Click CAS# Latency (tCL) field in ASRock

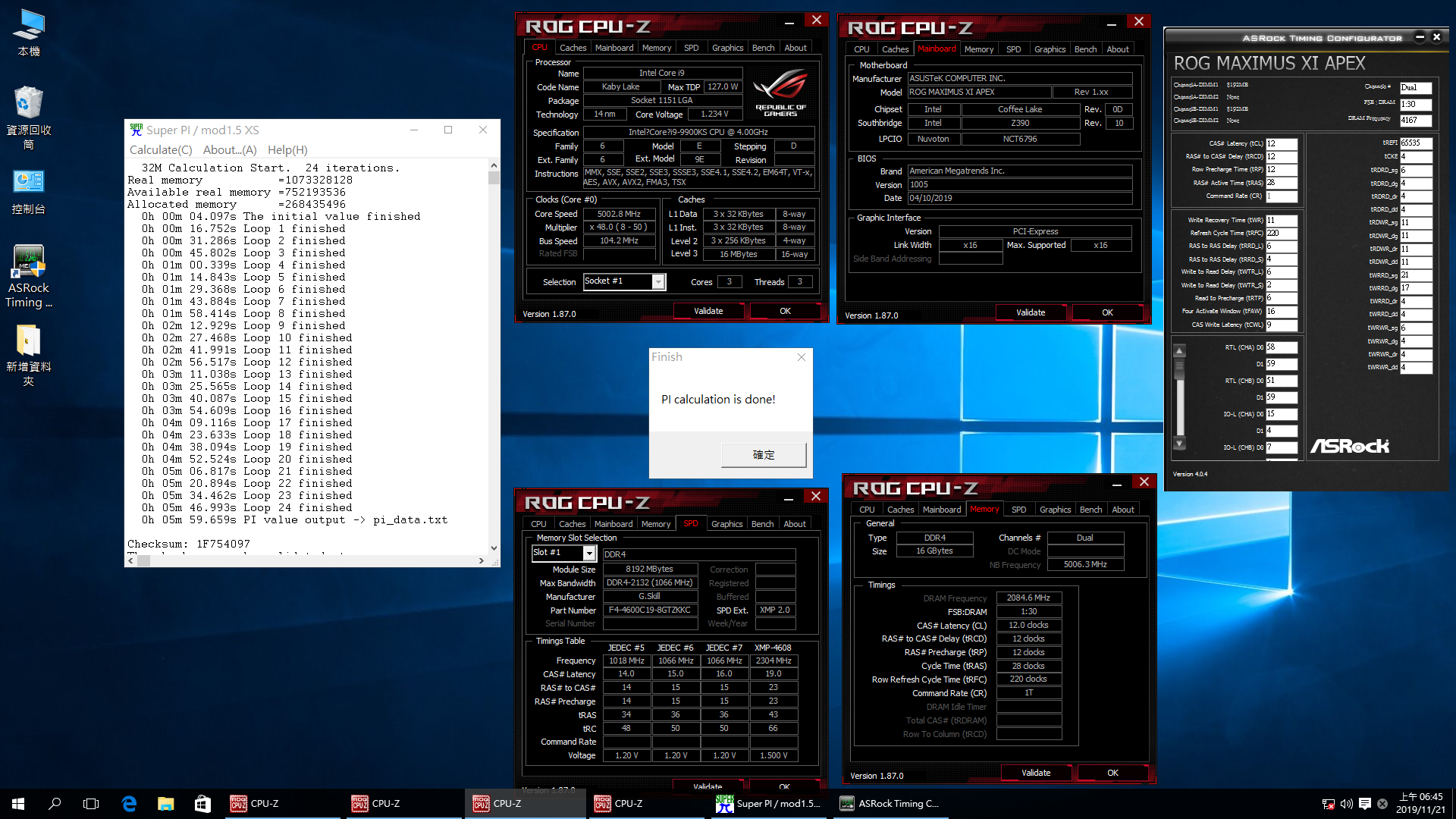pos(1282,143)
